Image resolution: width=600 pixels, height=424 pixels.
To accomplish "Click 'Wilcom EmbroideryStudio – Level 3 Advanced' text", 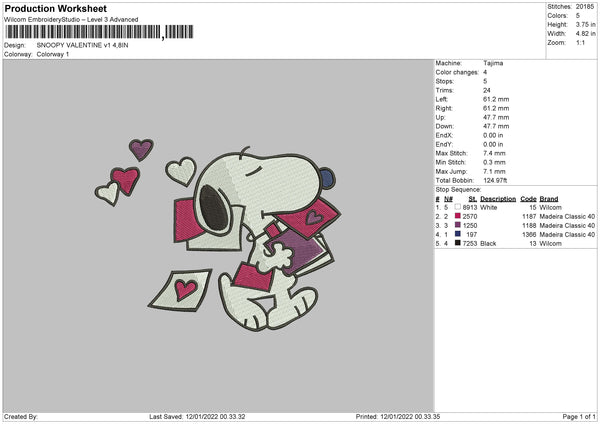I will point(71,20).
